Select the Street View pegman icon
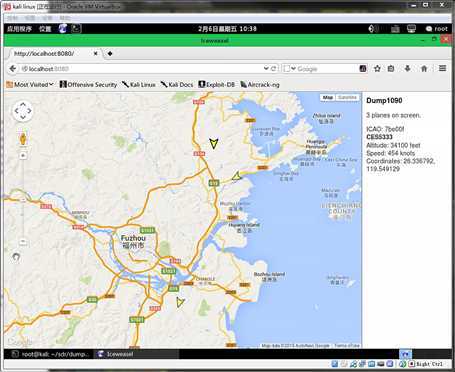The image size is (455, 372). click(23, 139)
